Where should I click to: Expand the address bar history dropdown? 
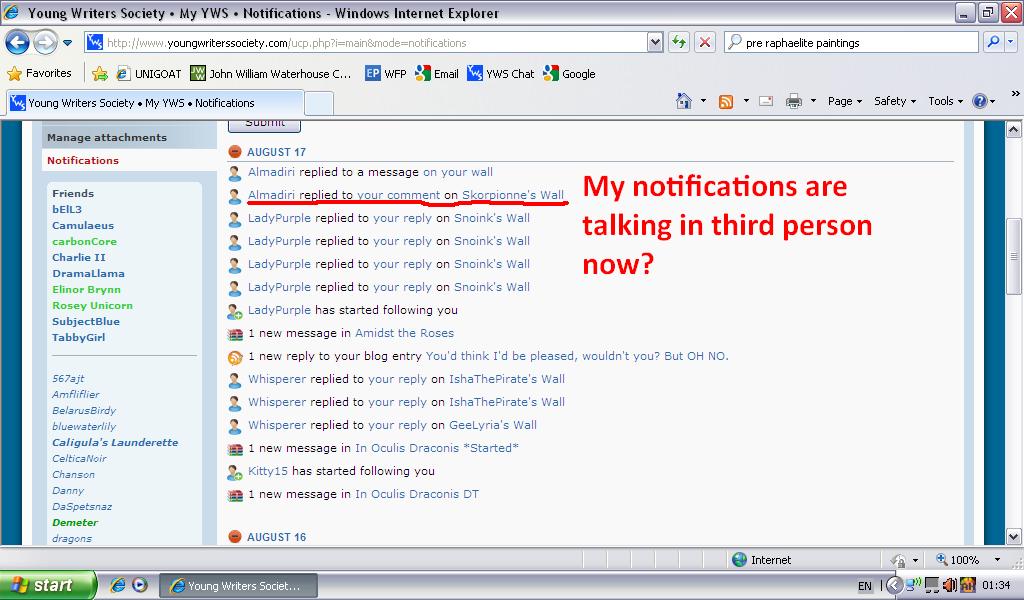(x=655, y=43)
